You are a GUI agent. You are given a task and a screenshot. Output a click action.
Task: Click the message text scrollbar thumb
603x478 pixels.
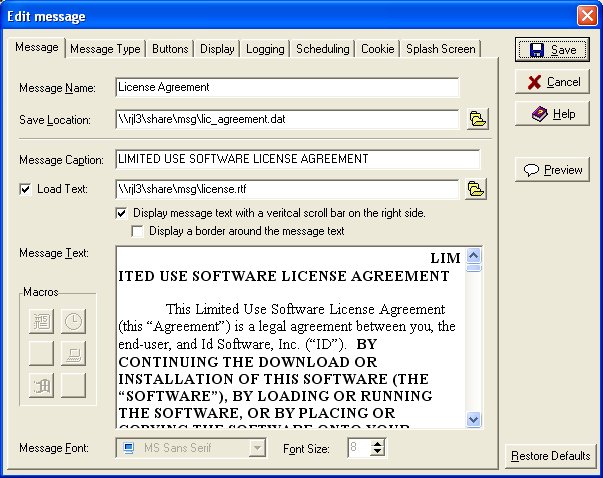(473, 267)
